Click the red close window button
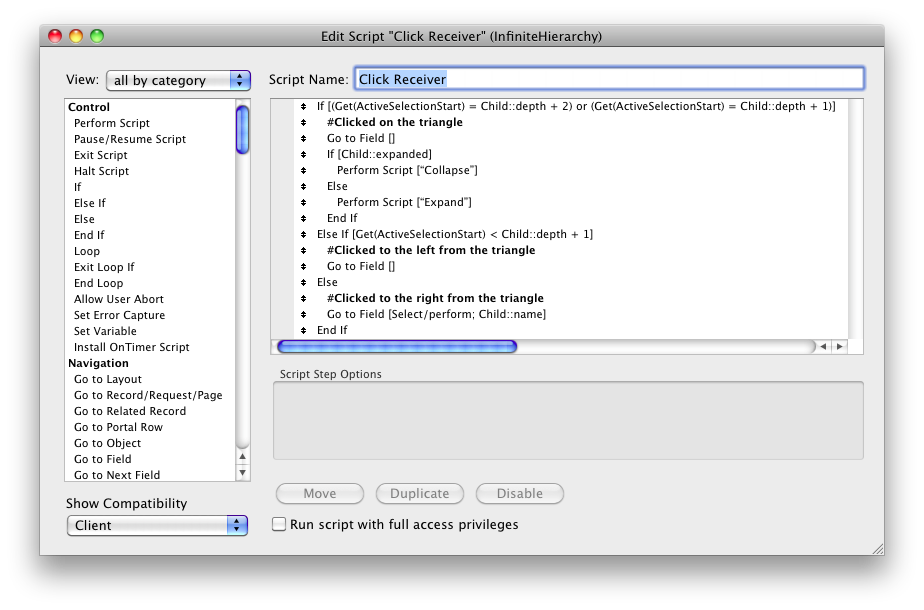 [x=55, y=36]
